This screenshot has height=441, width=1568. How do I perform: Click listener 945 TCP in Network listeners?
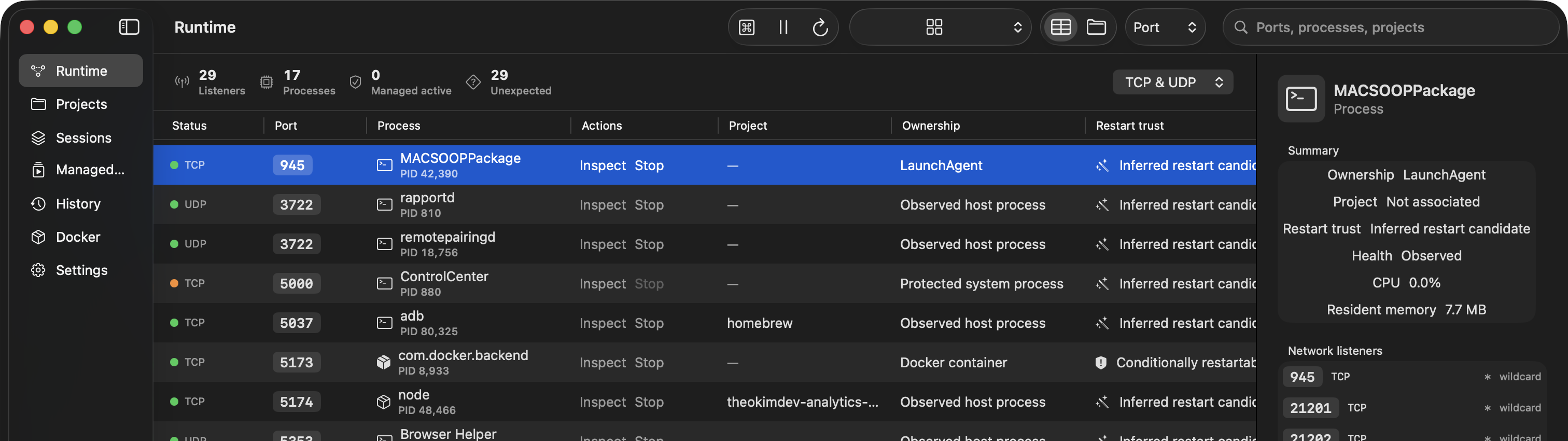(x=1413, y=377)
